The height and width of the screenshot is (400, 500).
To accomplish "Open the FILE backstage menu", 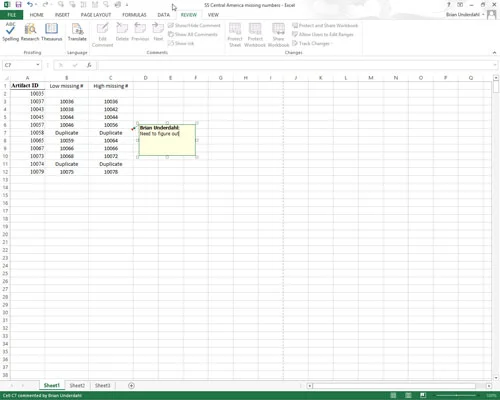I will (x=12, y=15).
